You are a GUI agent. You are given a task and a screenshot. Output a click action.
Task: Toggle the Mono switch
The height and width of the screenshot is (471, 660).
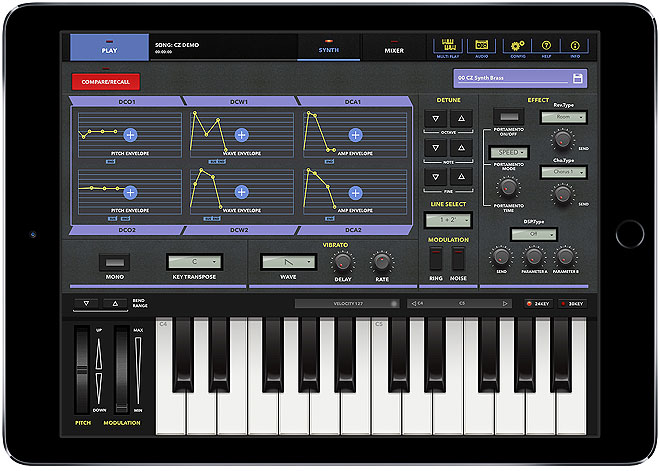click(112, 262)
